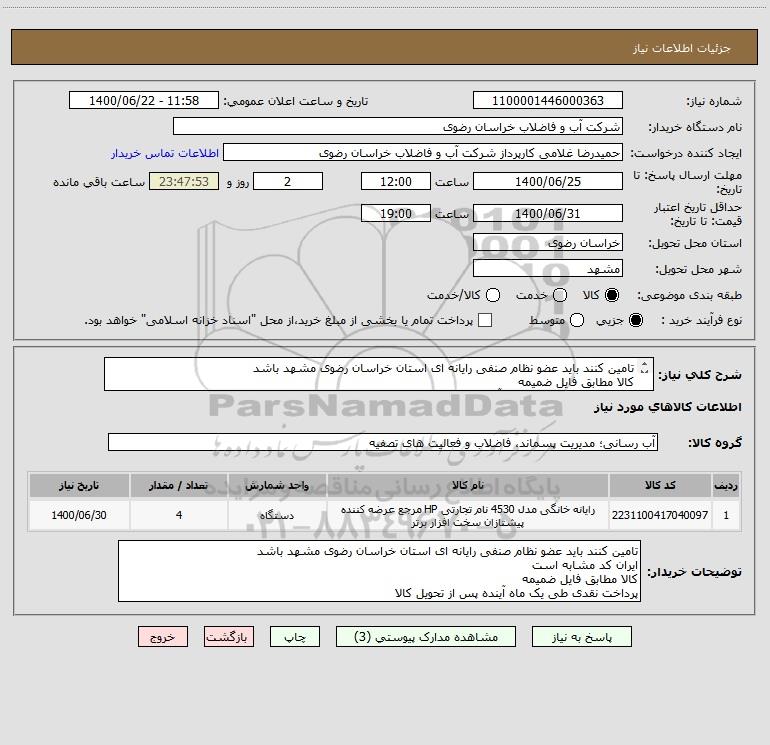
Task: Click the بازگشت back button
Action: point(229,637)
